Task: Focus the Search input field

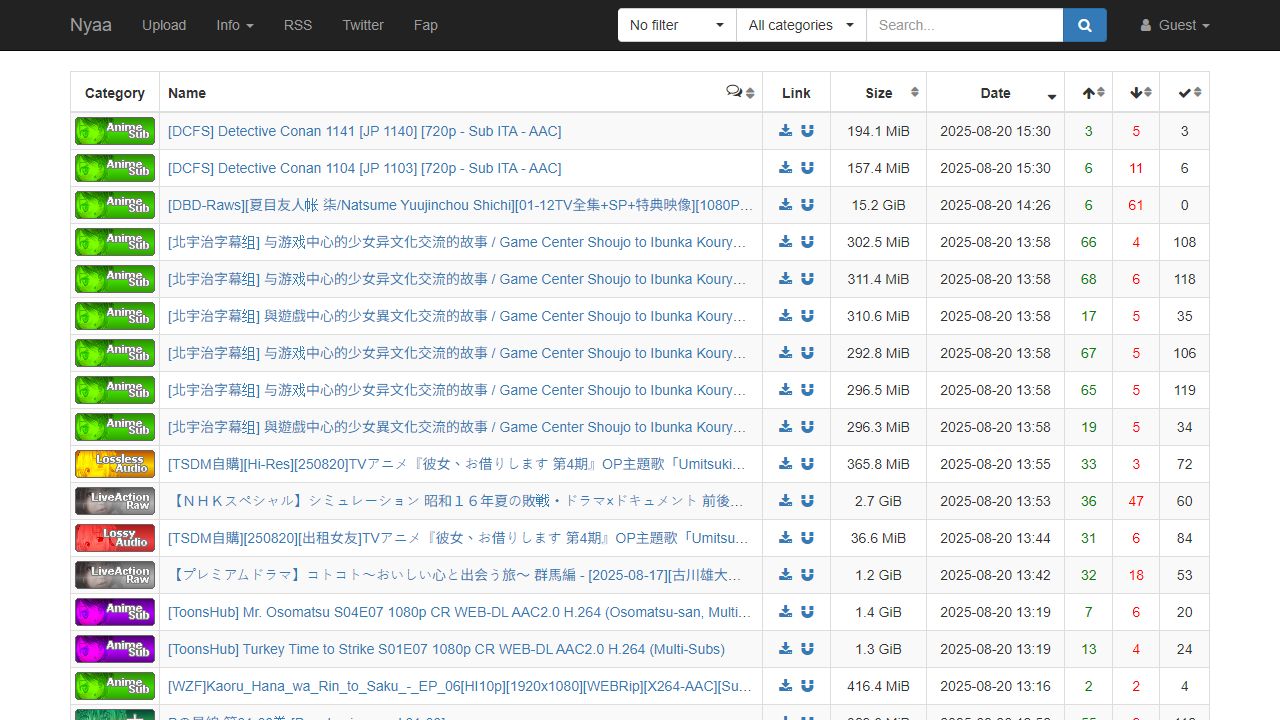Action: (964, 25)
